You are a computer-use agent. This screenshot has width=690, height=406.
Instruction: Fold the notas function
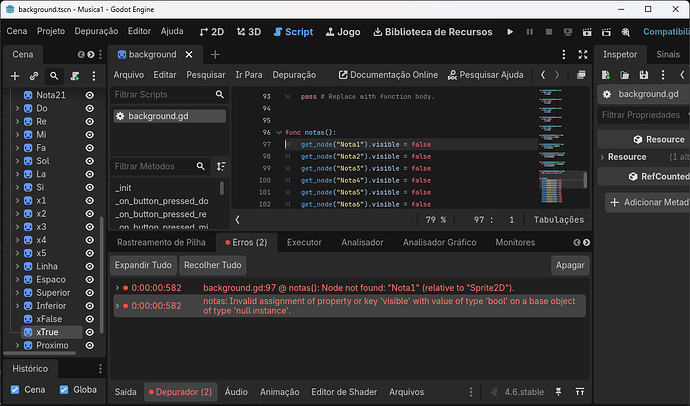point(279,132)
